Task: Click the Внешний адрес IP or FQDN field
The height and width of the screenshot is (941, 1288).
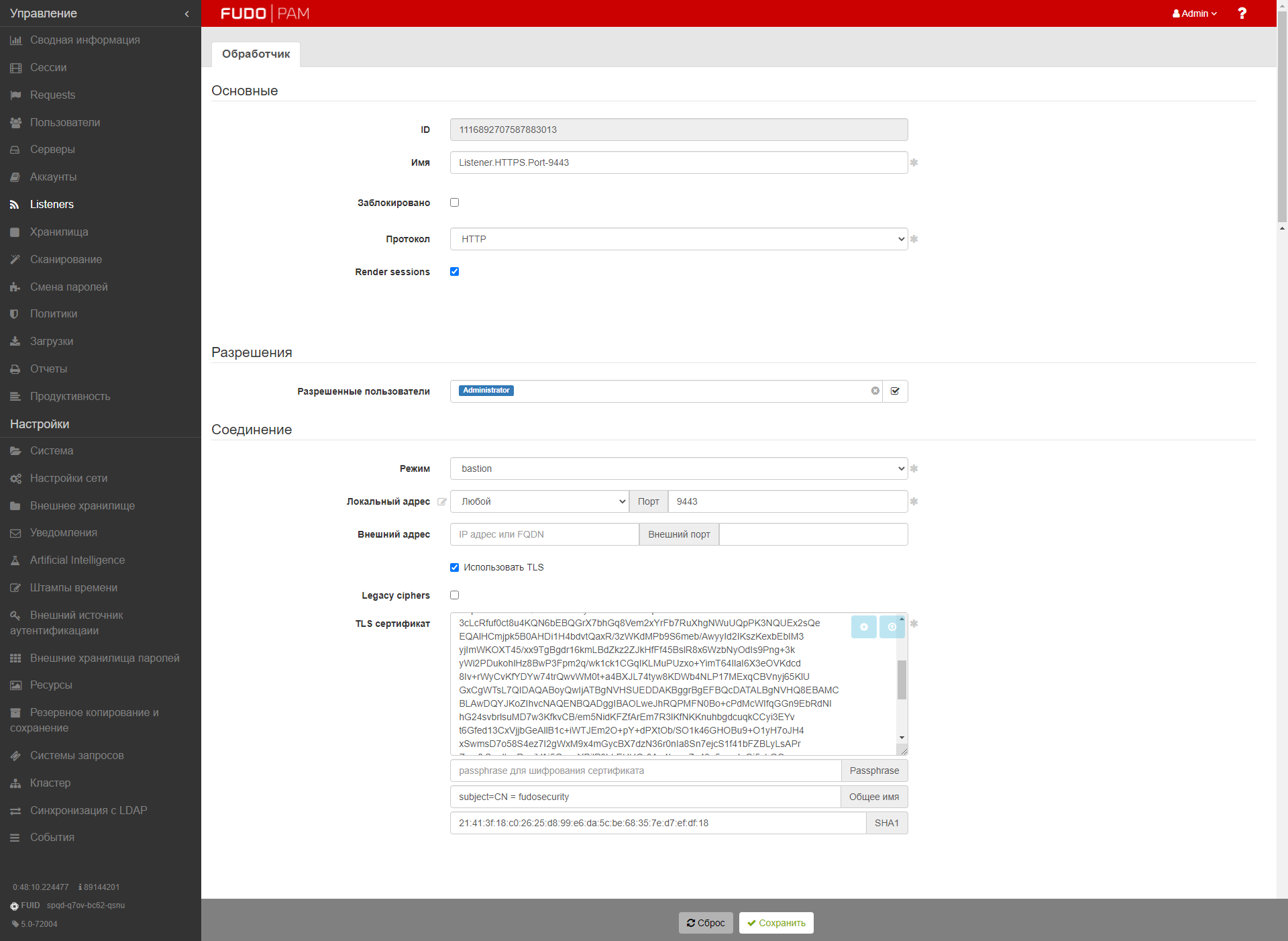Action: click(544, 534)
